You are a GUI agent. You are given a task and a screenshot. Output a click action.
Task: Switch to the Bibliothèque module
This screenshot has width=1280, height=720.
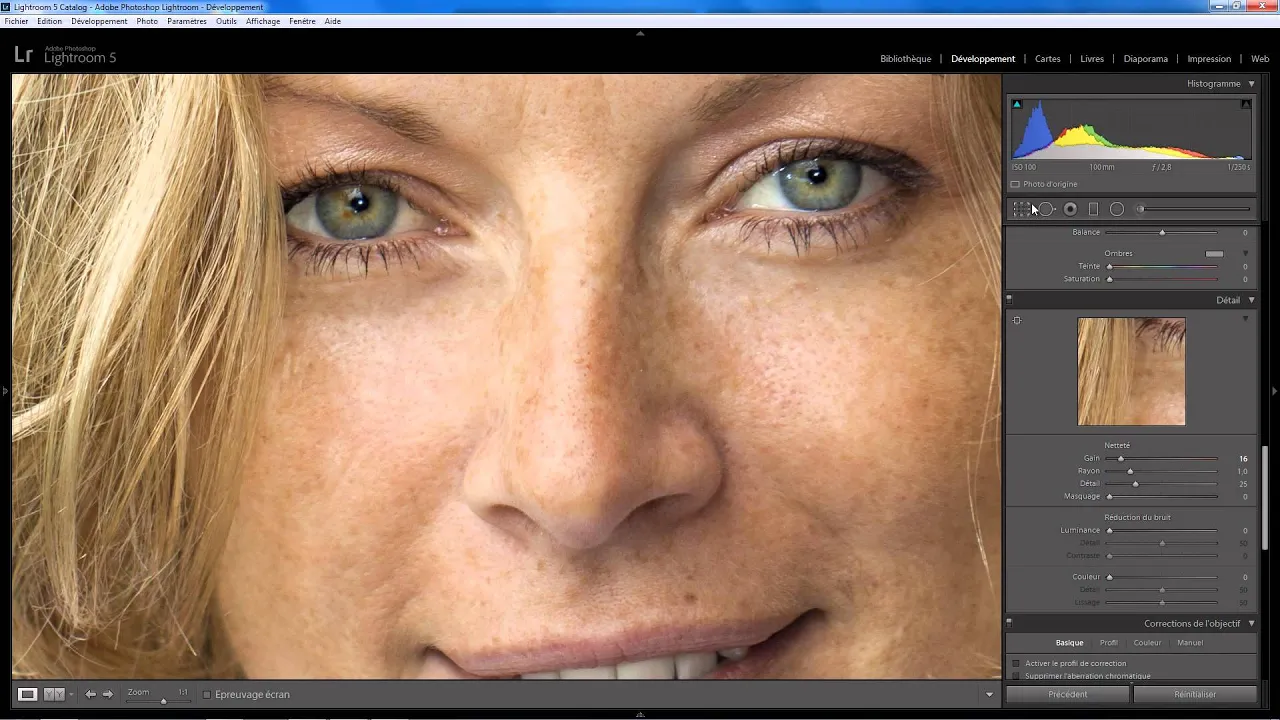(x=906, y=59)
